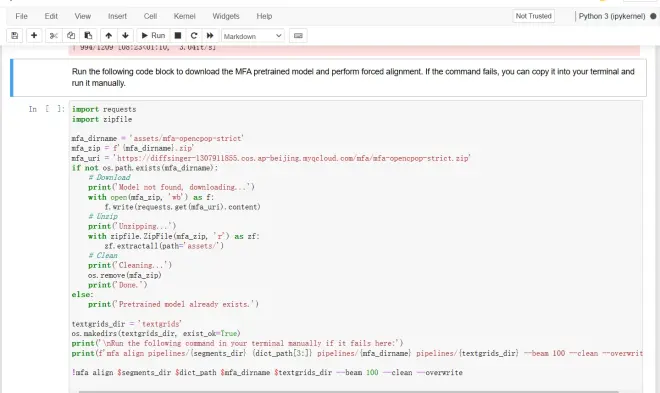Open the Help menu

(264, 16)
